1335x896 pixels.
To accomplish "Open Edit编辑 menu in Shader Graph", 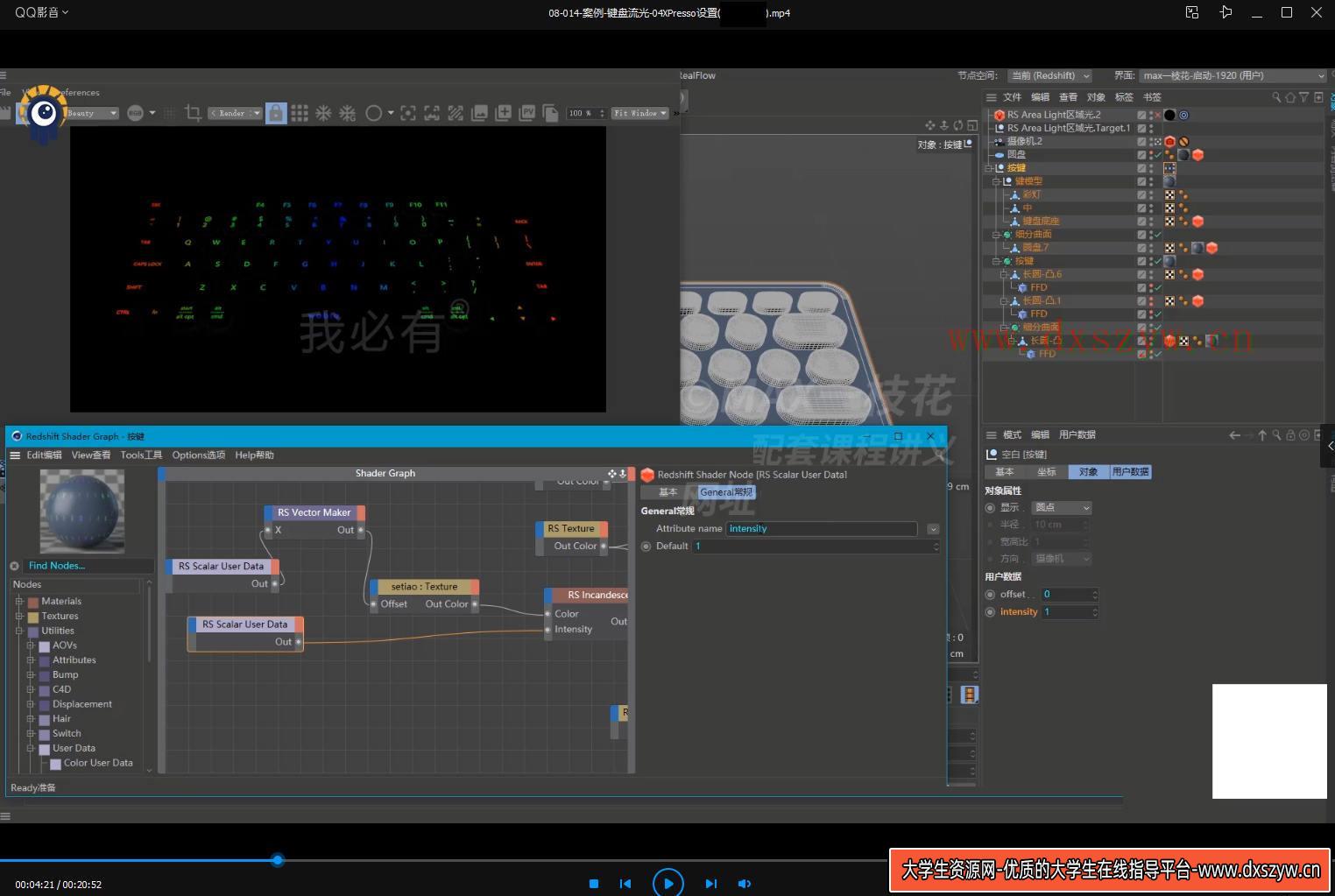I will 44,455.
